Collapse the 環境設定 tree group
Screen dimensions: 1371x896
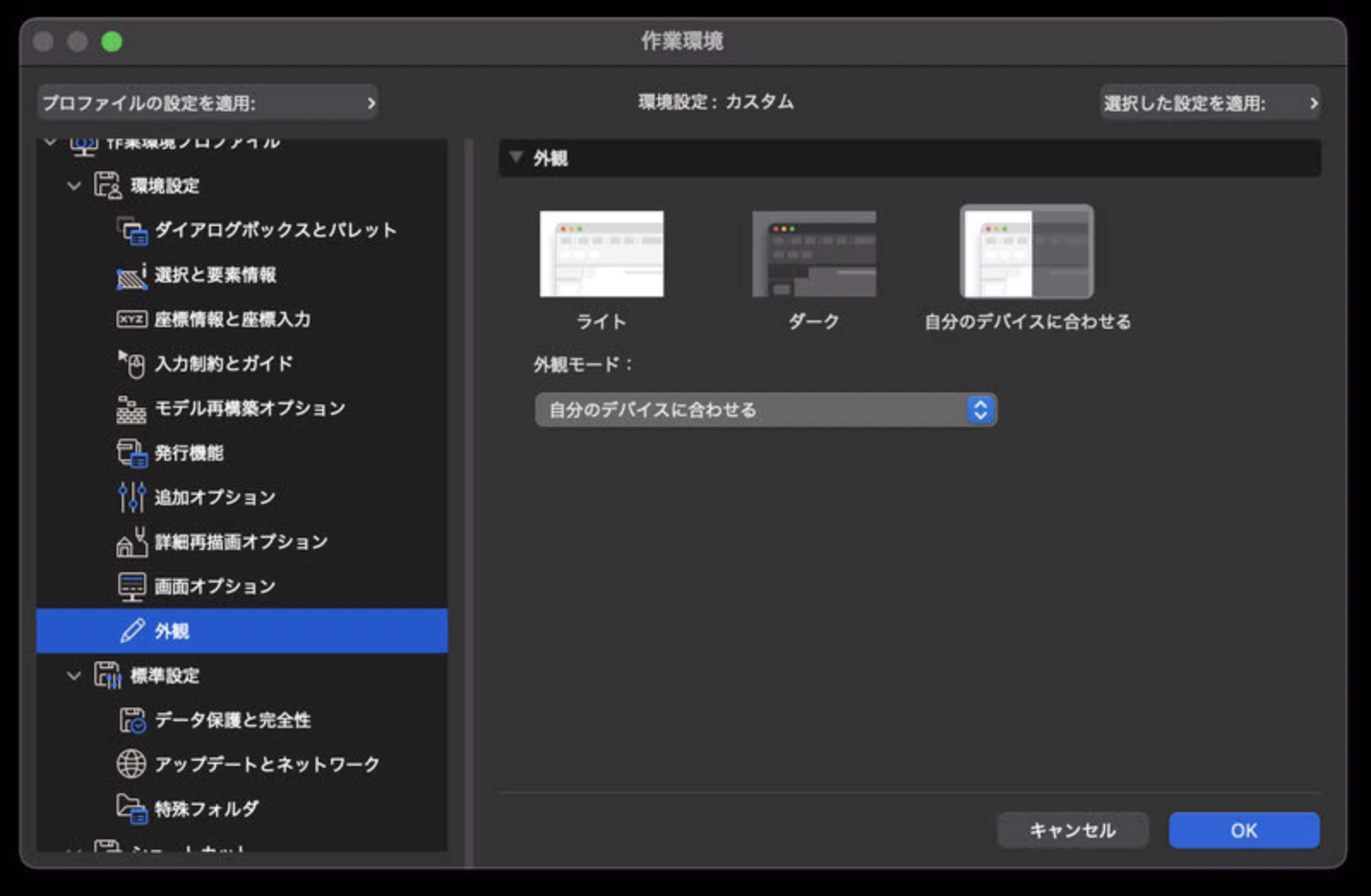point(75,185)
